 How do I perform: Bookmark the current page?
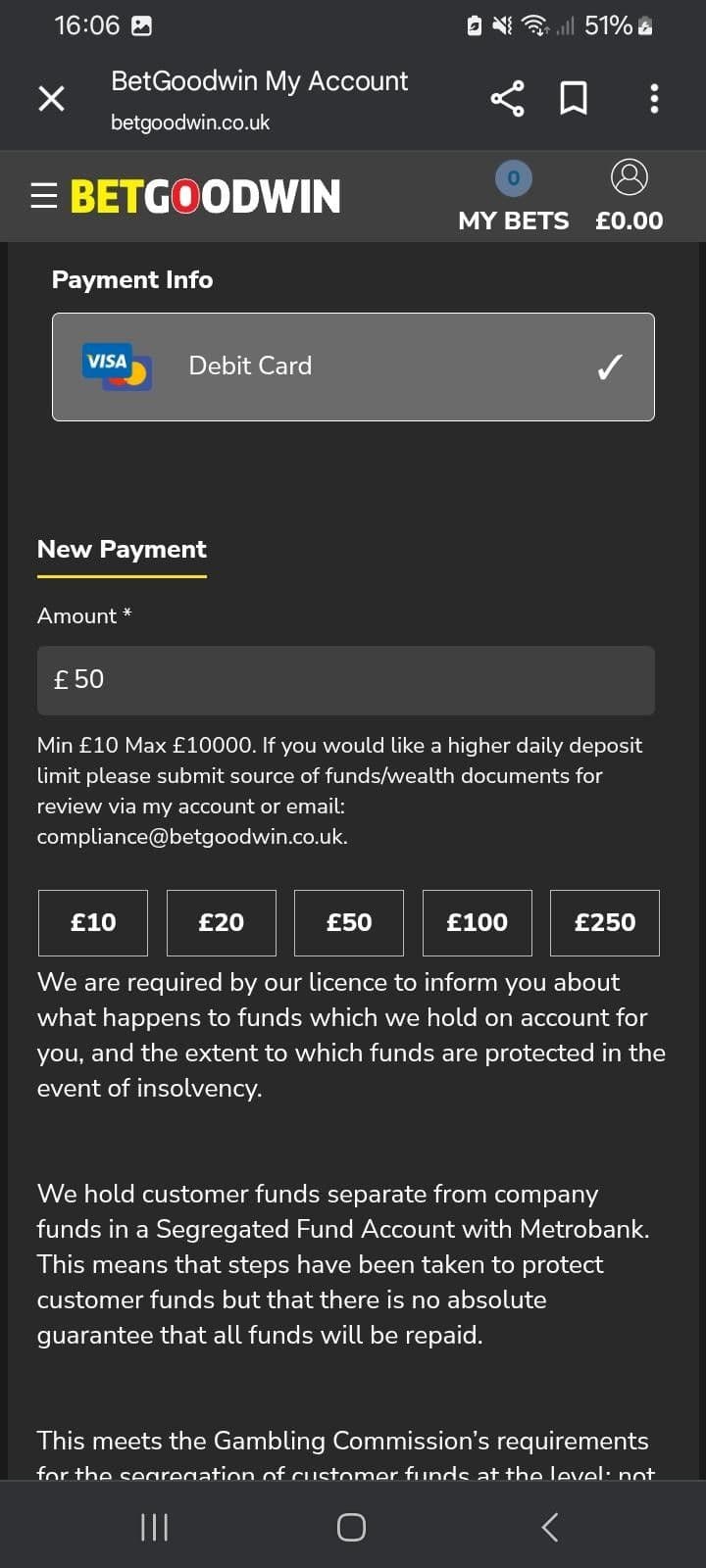click(x=574, y=98)
